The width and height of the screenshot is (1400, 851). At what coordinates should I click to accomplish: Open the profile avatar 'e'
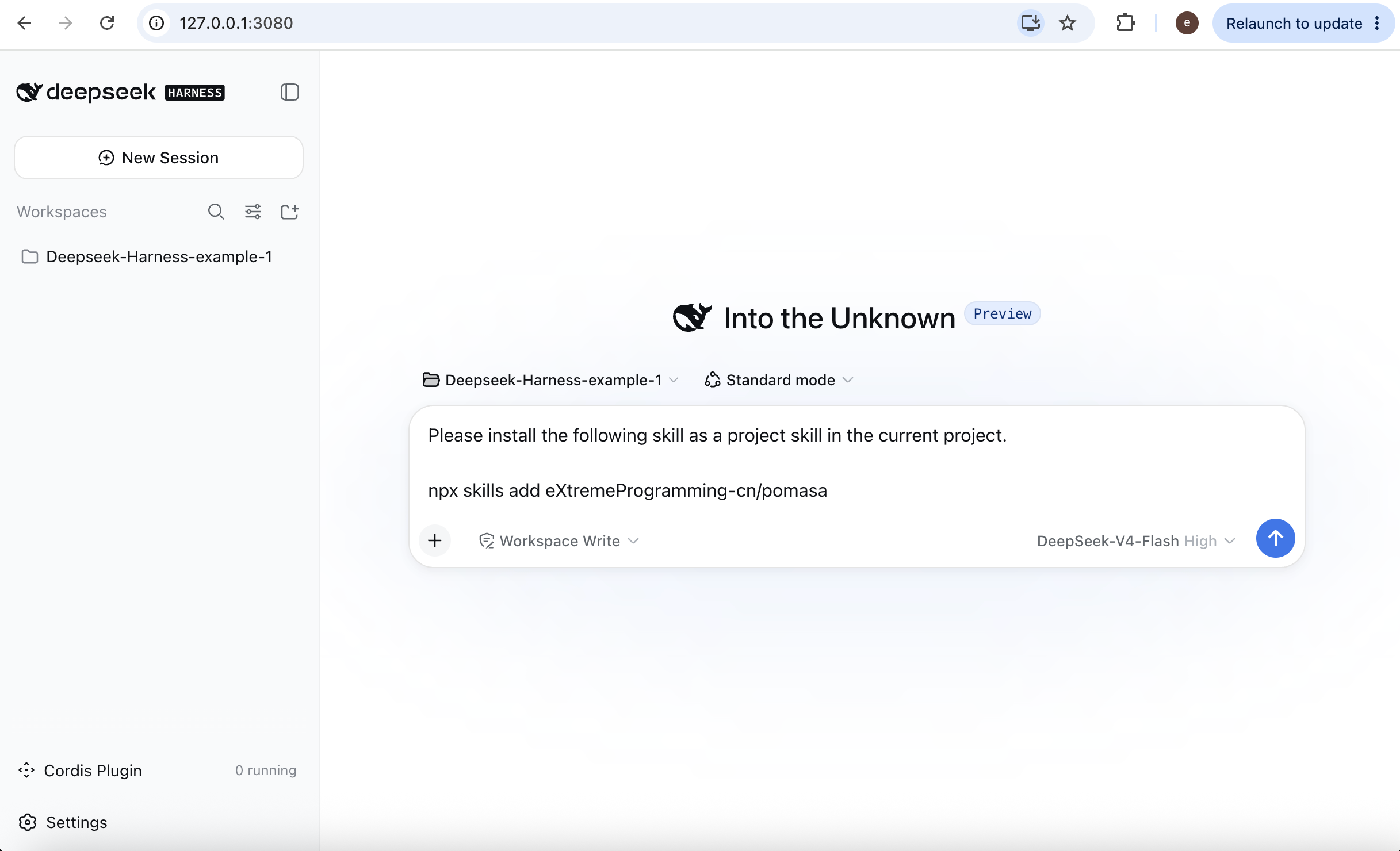pyautogui.click(x=1187, y=23)
